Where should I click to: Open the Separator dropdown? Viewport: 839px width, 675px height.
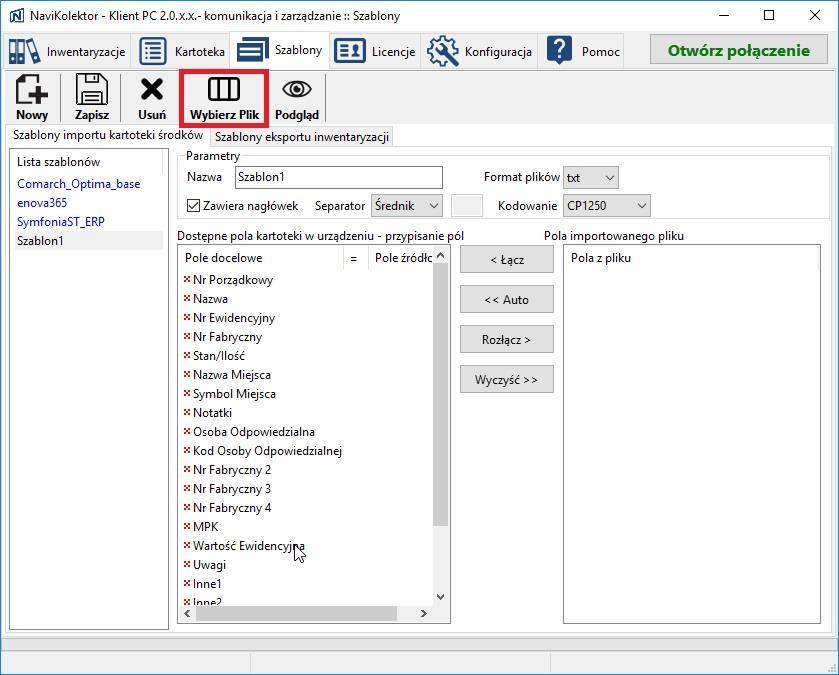point(407,206)
